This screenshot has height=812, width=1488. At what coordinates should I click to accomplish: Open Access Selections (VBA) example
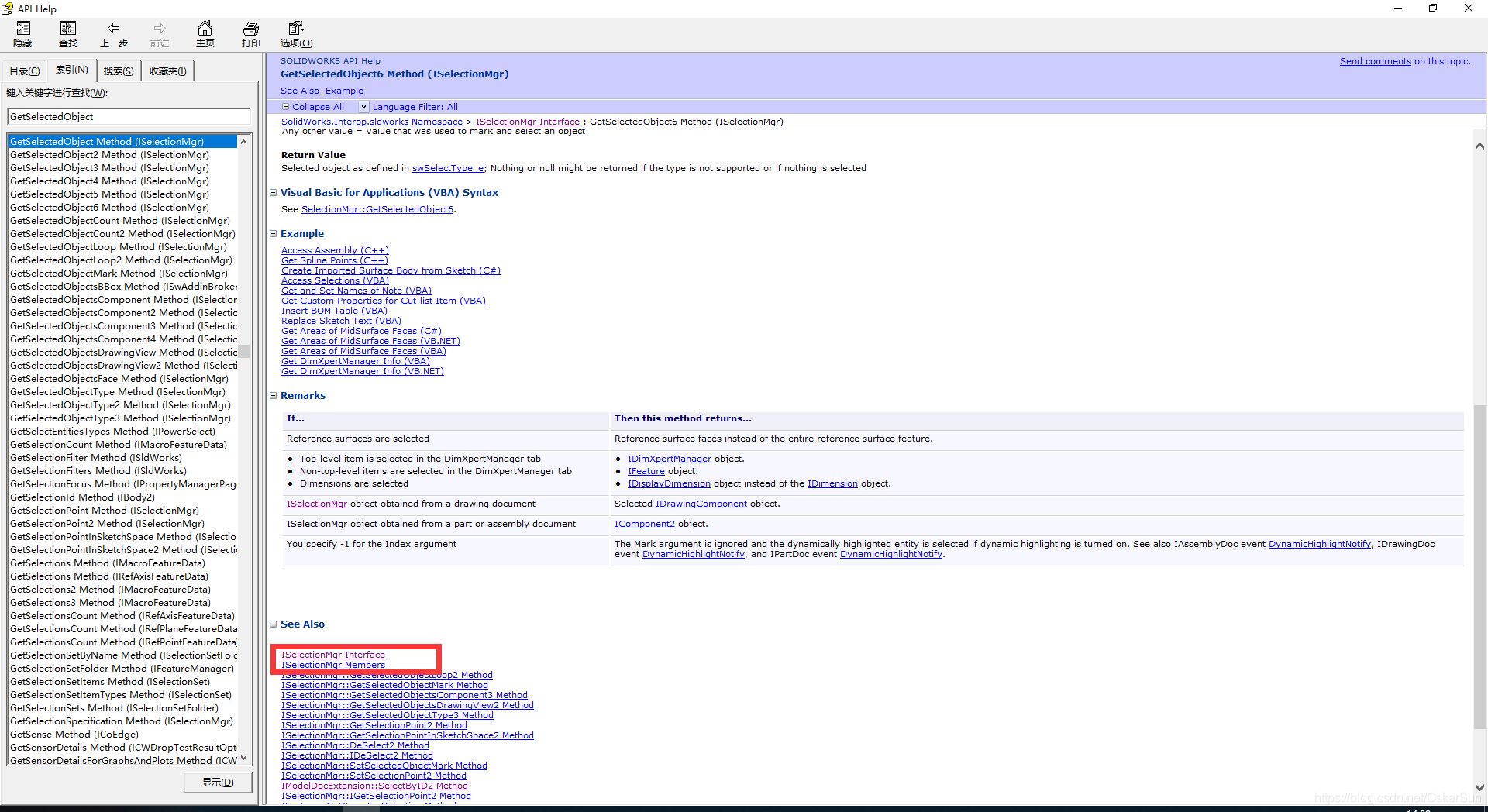335,280
